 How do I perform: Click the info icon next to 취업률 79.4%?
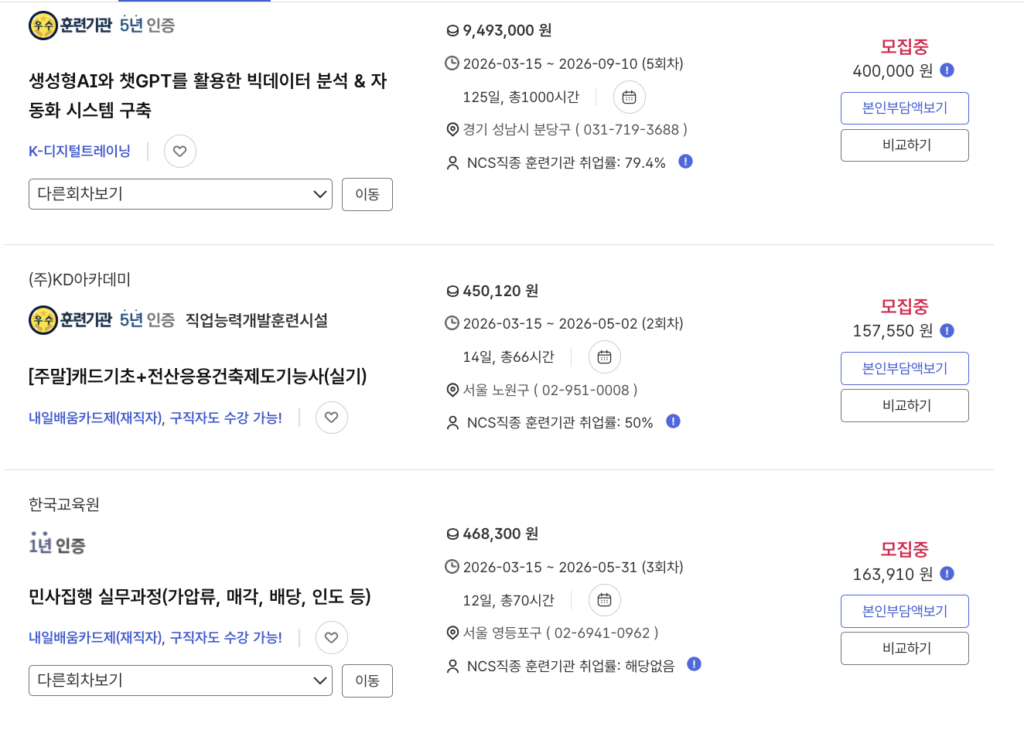685,161
